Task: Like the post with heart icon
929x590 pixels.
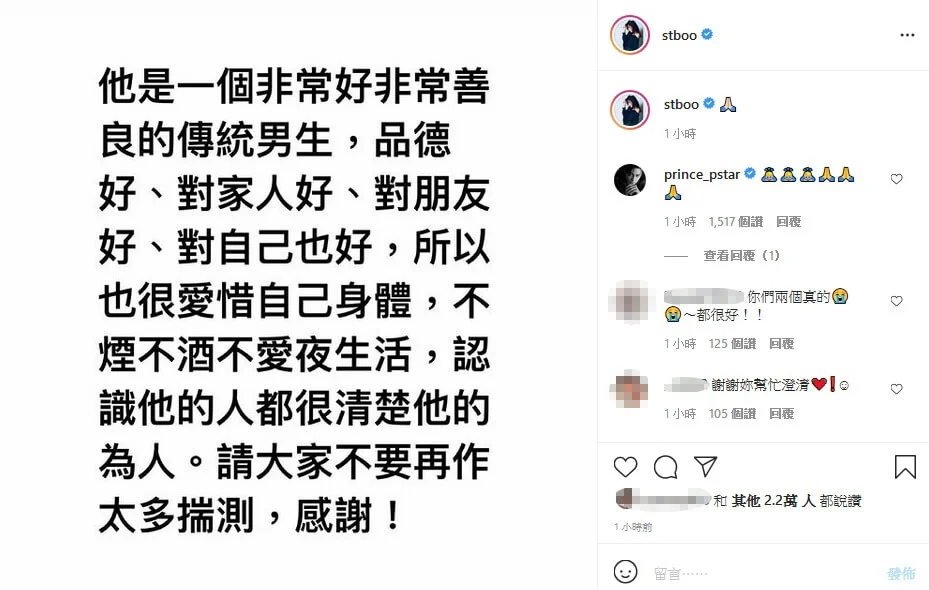Action: click(625, 467)
